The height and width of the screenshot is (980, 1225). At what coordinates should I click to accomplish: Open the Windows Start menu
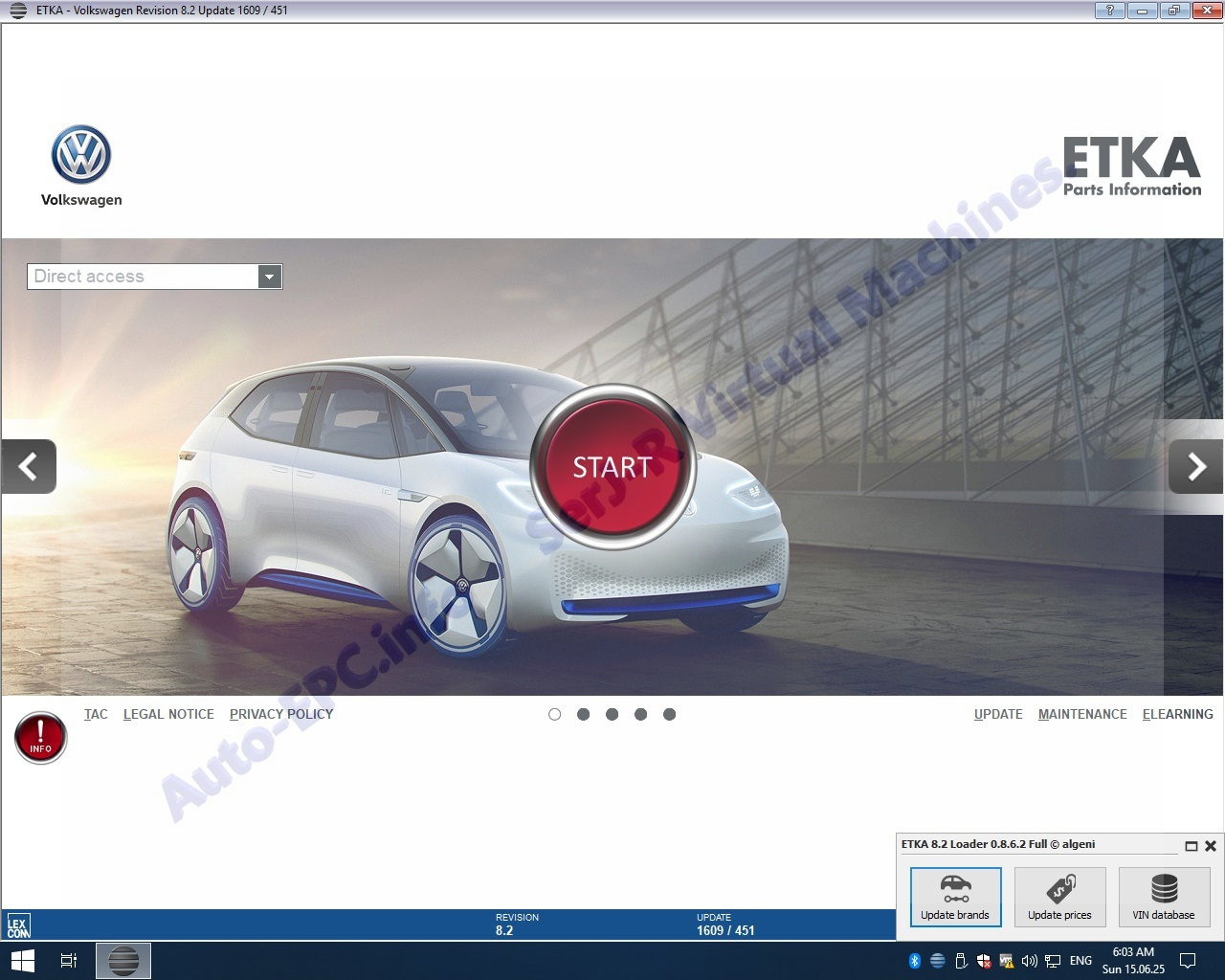[22, 960]
